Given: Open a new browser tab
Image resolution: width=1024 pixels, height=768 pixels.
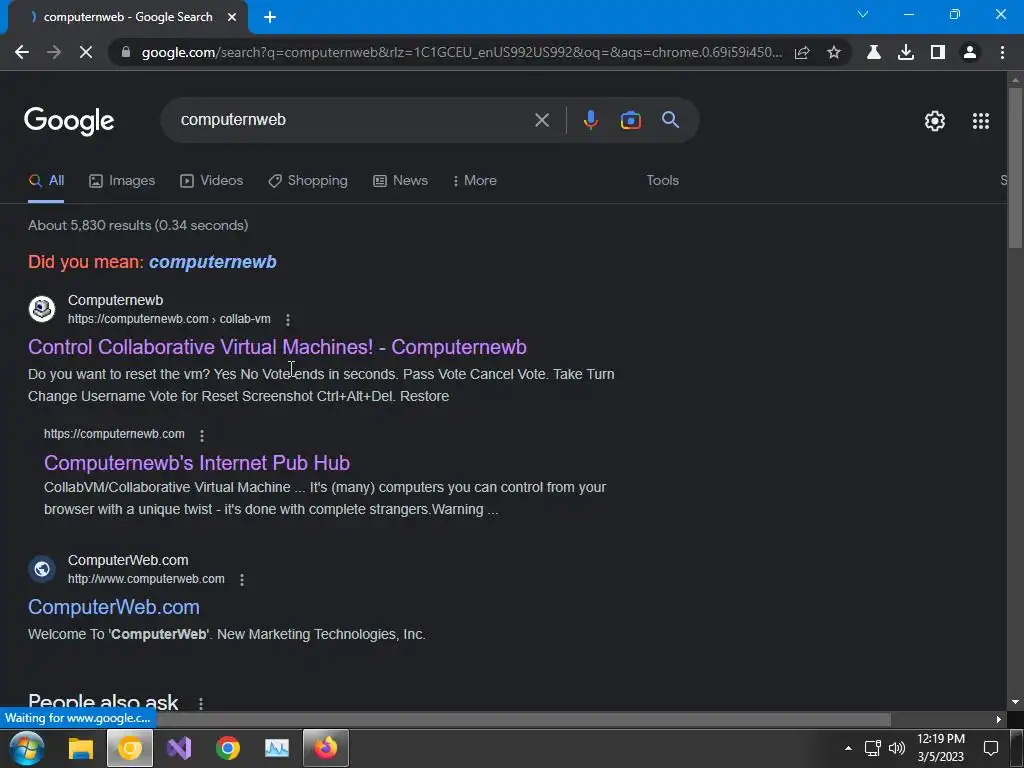Looking at the screenshot, I should tap(270, 18).
